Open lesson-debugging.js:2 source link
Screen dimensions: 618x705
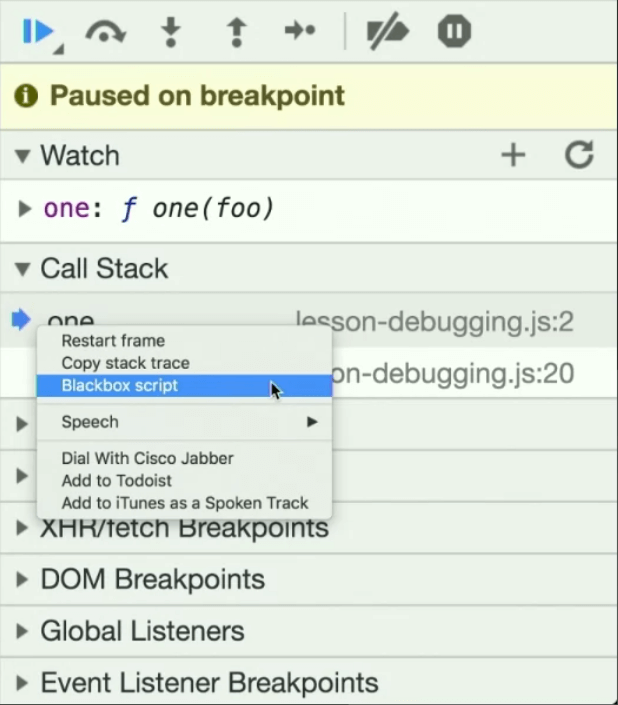click(x=435, y=321)
